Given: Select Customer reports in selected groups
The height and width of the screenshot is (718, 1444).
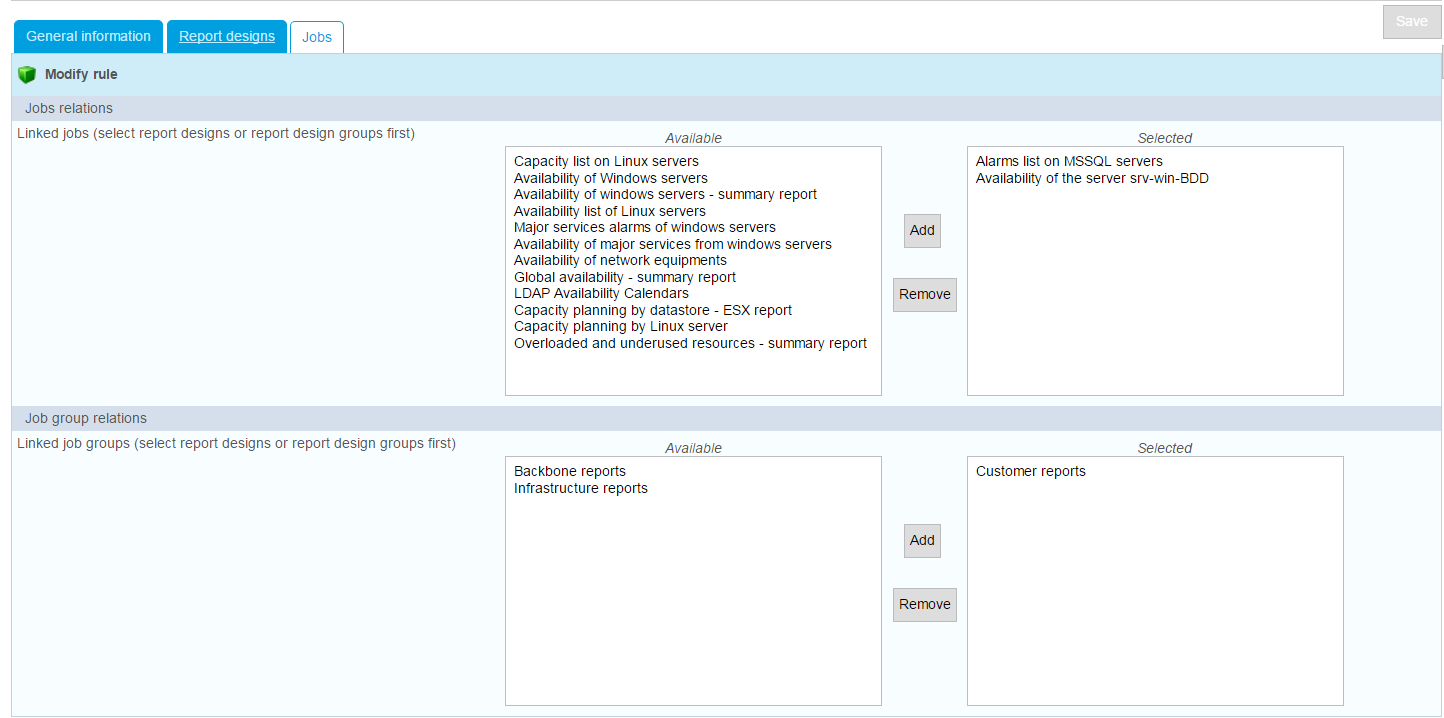Looking at the screenshot, I should (x=1030, y=471).
